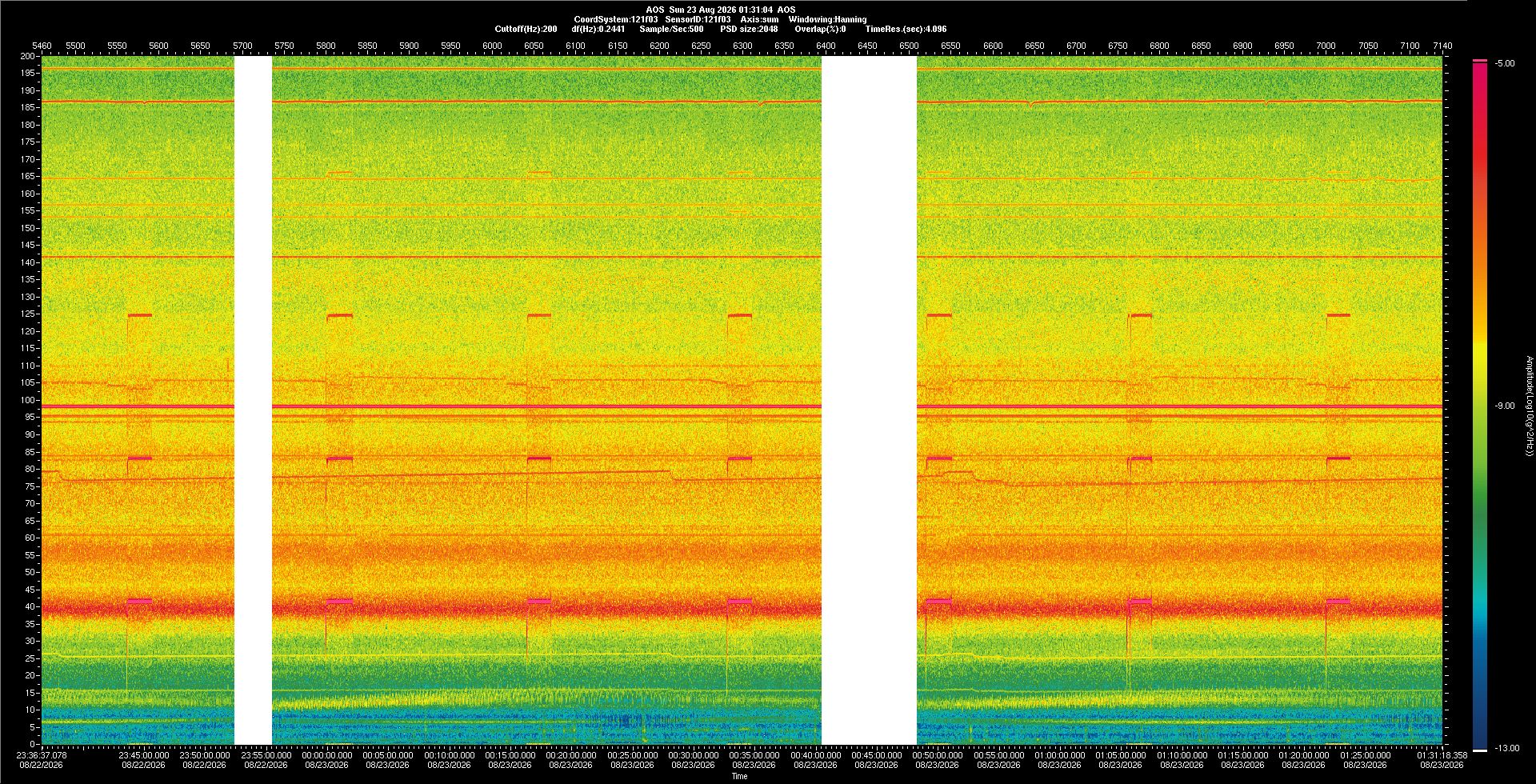This screenshot has width=1536, height=784.
Task: Select the TimeRes.(sec):4.096 header value
Action: pos(906,29)
